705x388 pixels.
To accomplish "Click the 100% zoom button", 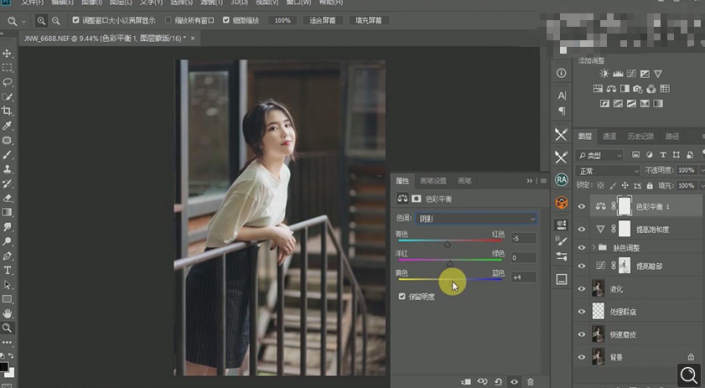I will [x=282, y=21].
